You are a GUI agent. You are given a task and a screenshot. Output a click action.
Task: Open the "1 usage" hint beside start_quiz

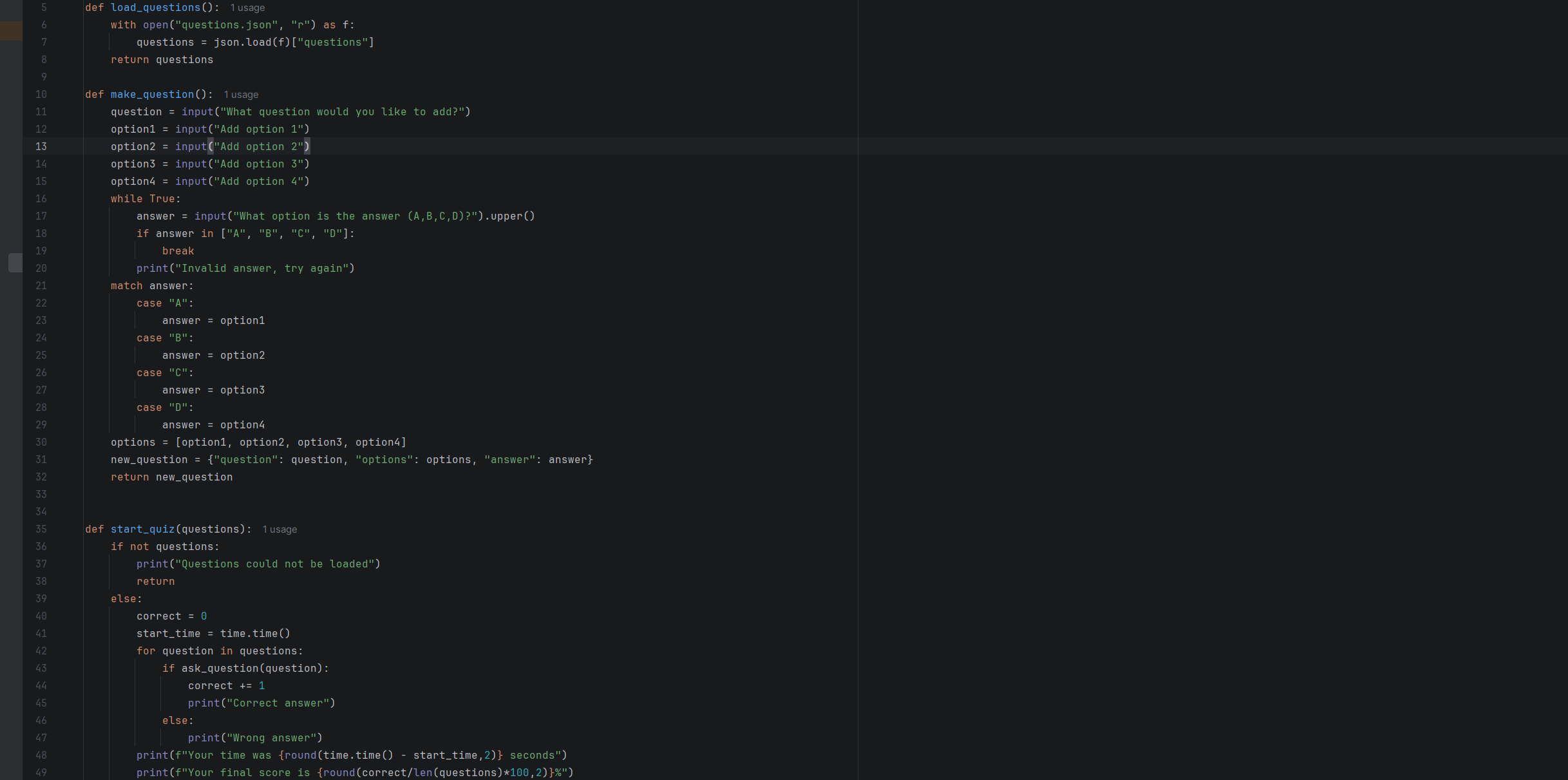click(x=279, y=529)
